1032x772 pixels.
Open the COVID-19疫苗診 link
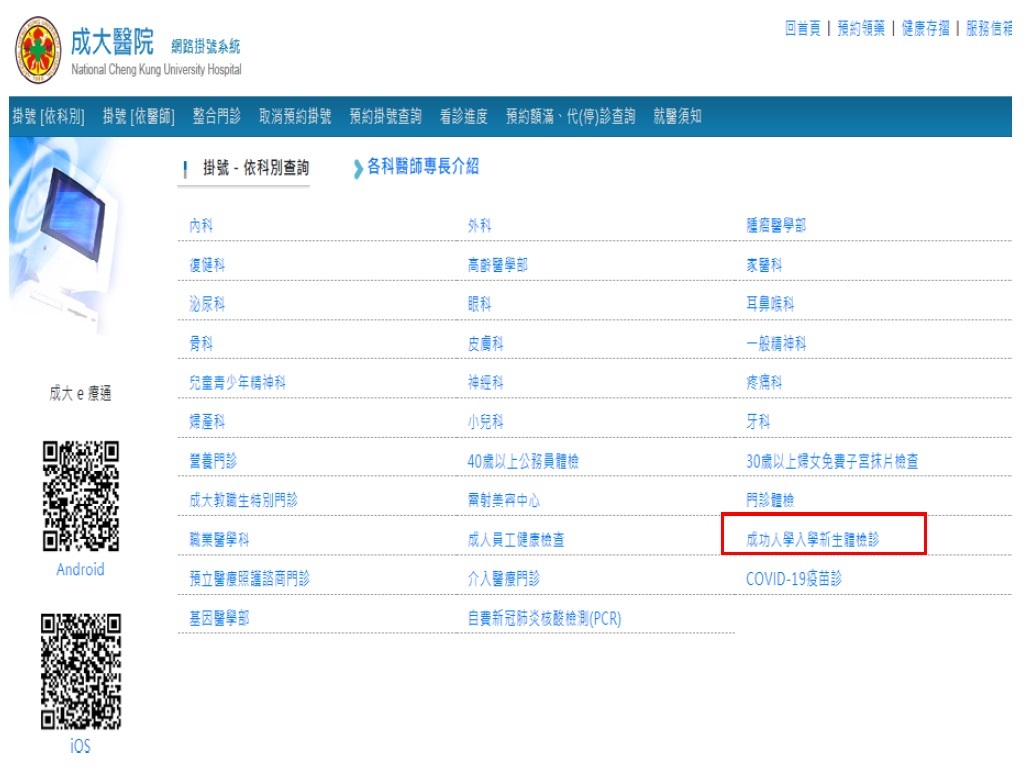click(x=794, y=579)
